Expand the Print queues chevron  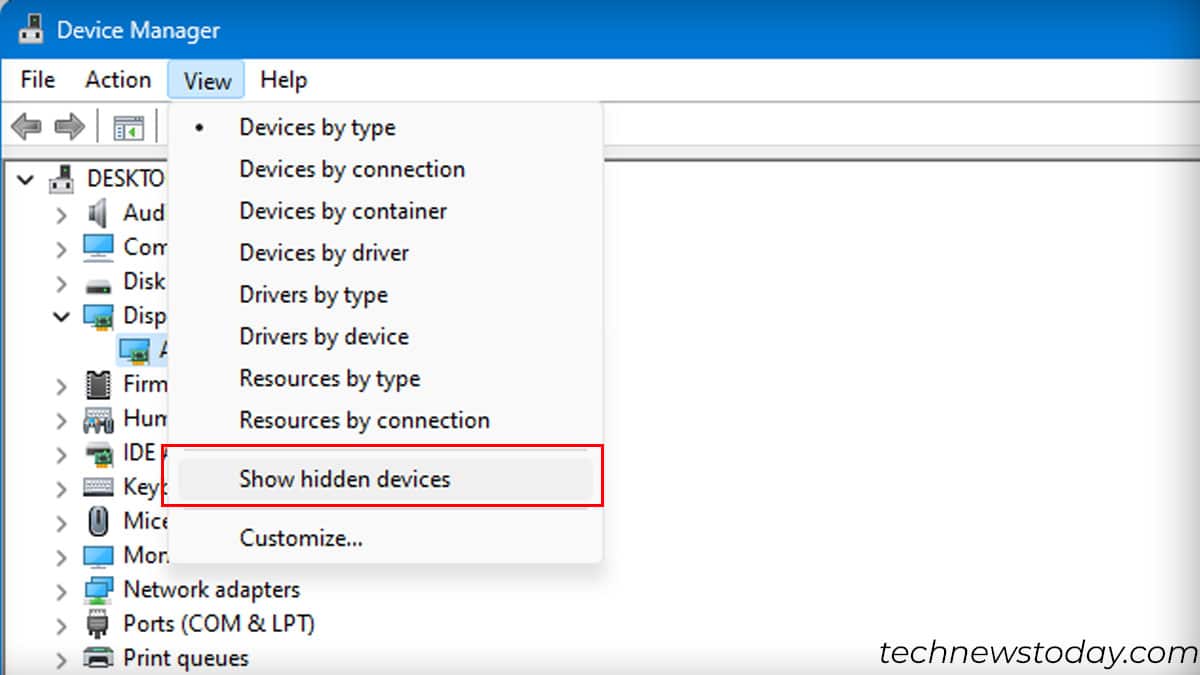pos(62,659)
